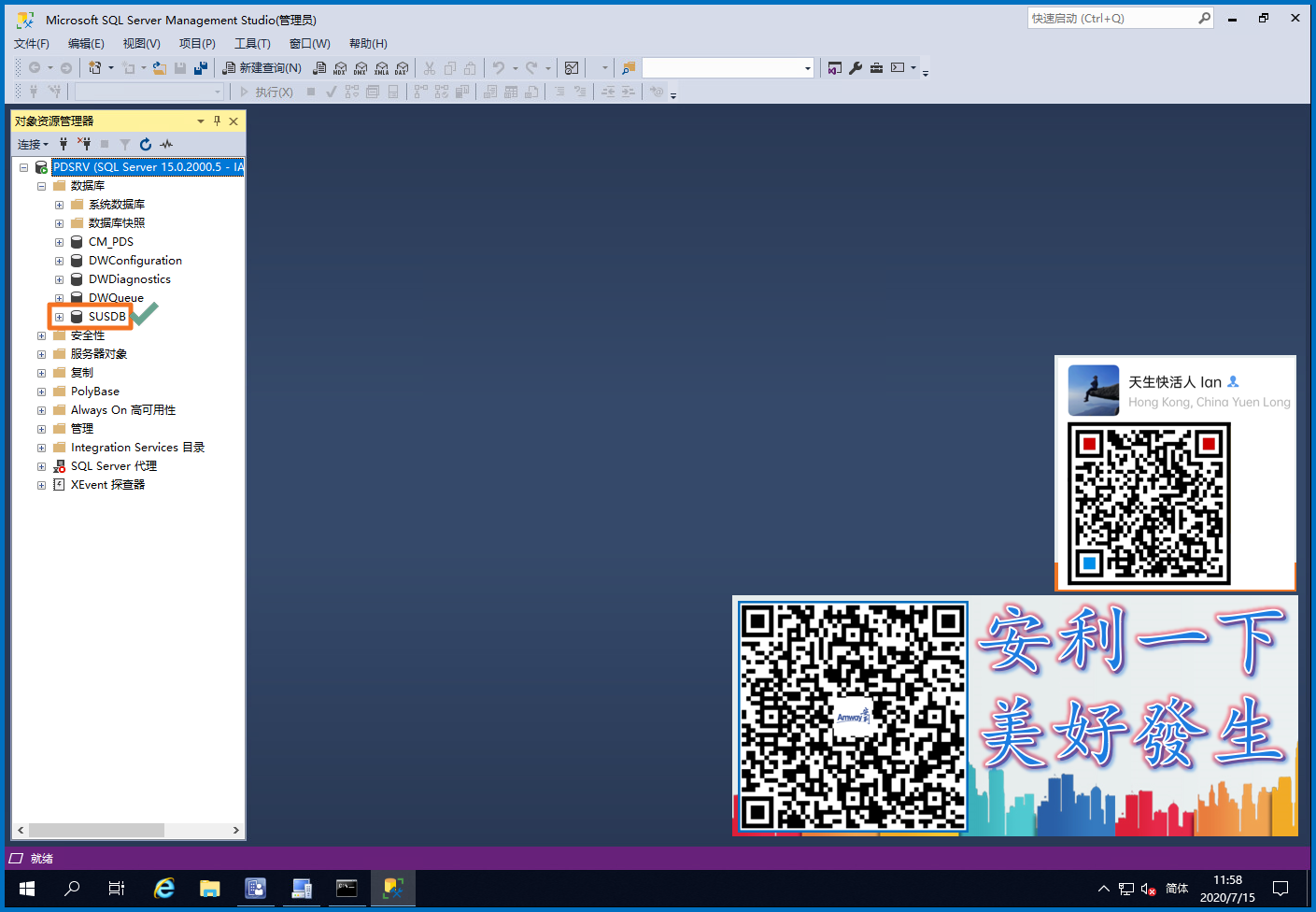This screenshot has width=1316, height=912.
Task: Open the 视图(V) menu
Action: pyautogui.click(x=141, y=44)
